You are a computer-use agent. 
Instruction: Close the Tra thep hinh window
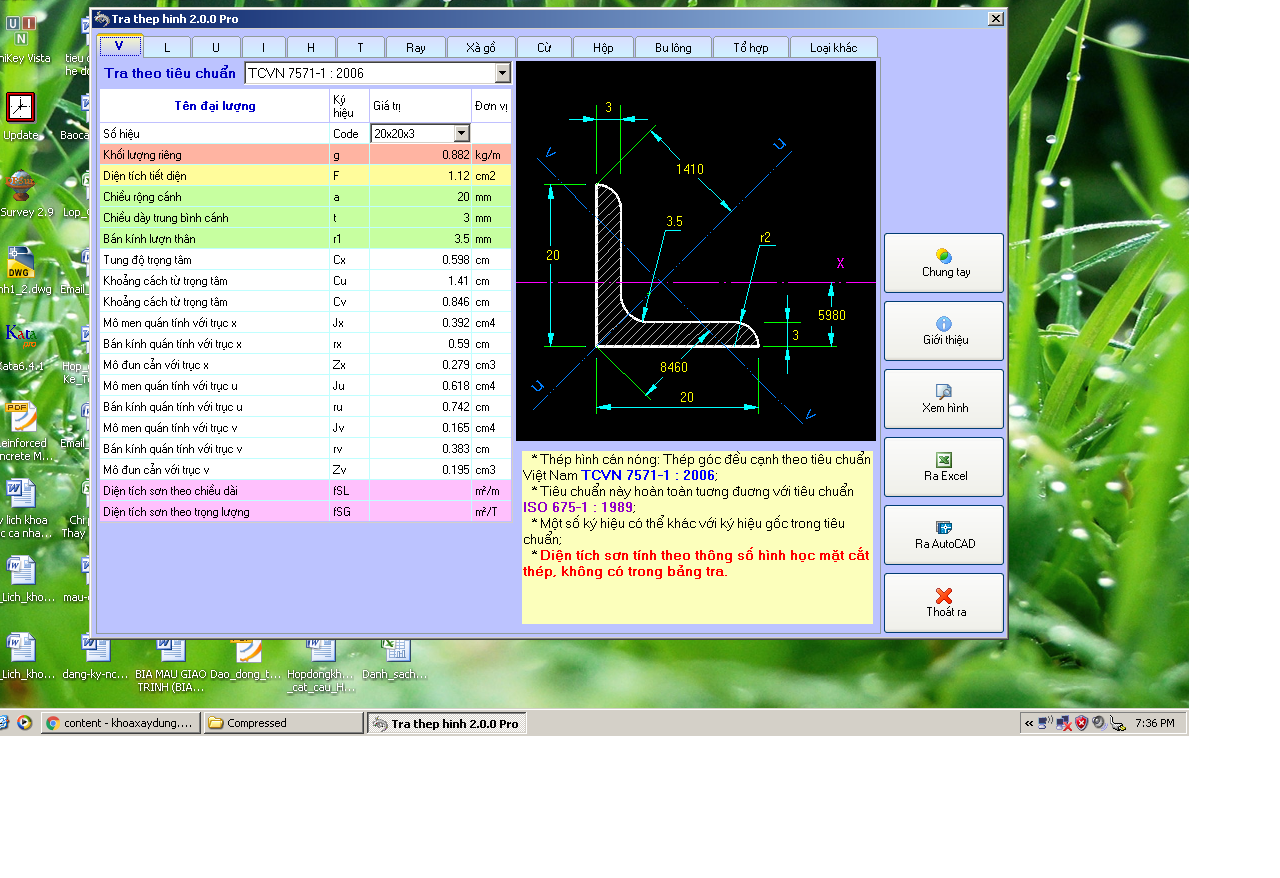click(996, 18)
